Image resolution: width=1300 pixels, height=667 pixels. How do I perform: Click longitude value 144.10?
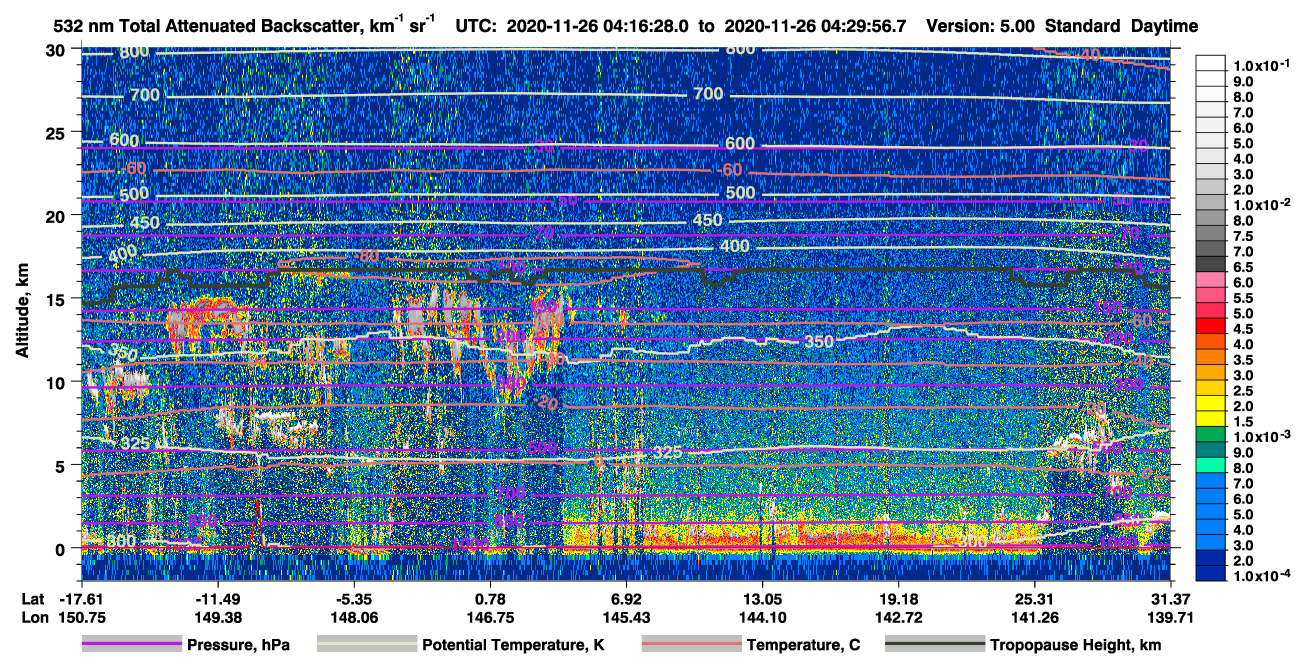(x=762, y=618)
